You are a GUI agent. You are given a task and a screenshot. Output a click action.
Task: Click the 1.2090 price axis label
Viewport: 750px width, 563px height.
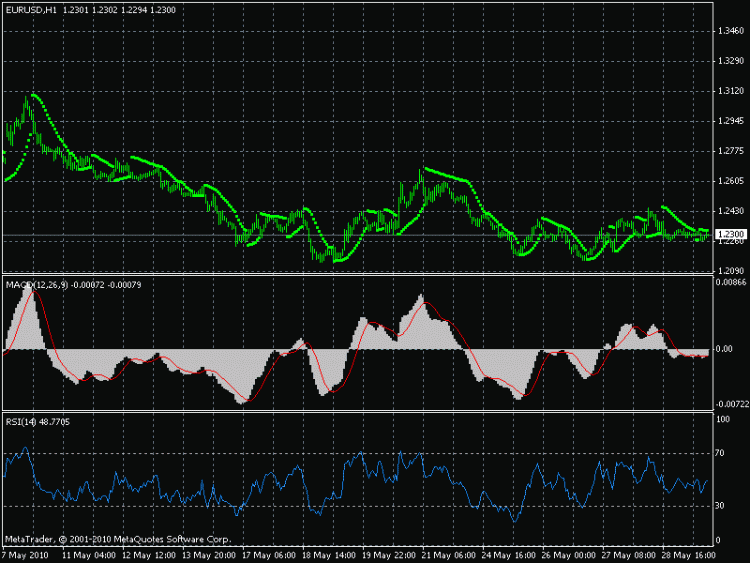pyautogui.click(x=731, y=271)
